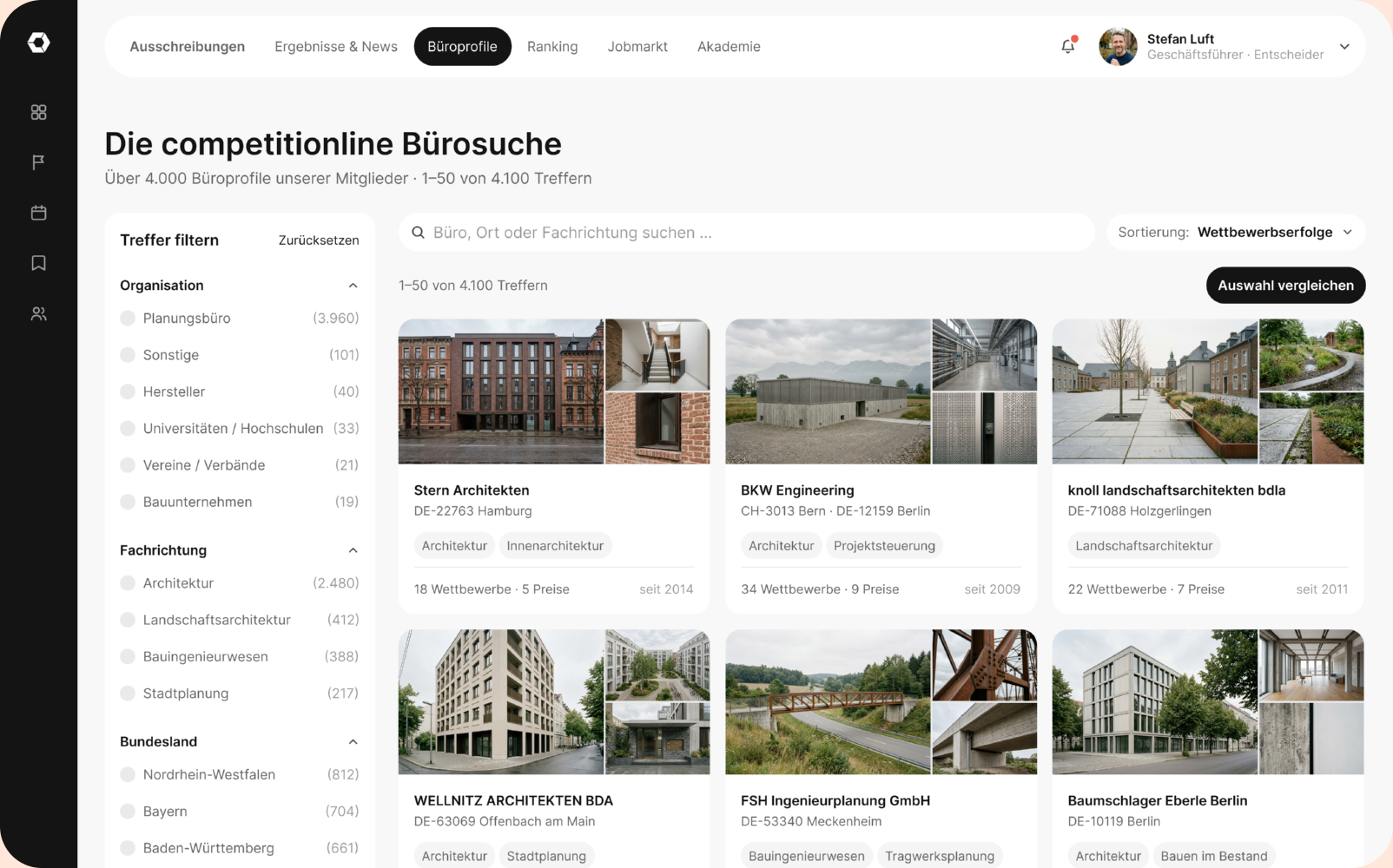Select the Vereine / Verbände filter option
1393x868 pixels.
click(240, 465)
